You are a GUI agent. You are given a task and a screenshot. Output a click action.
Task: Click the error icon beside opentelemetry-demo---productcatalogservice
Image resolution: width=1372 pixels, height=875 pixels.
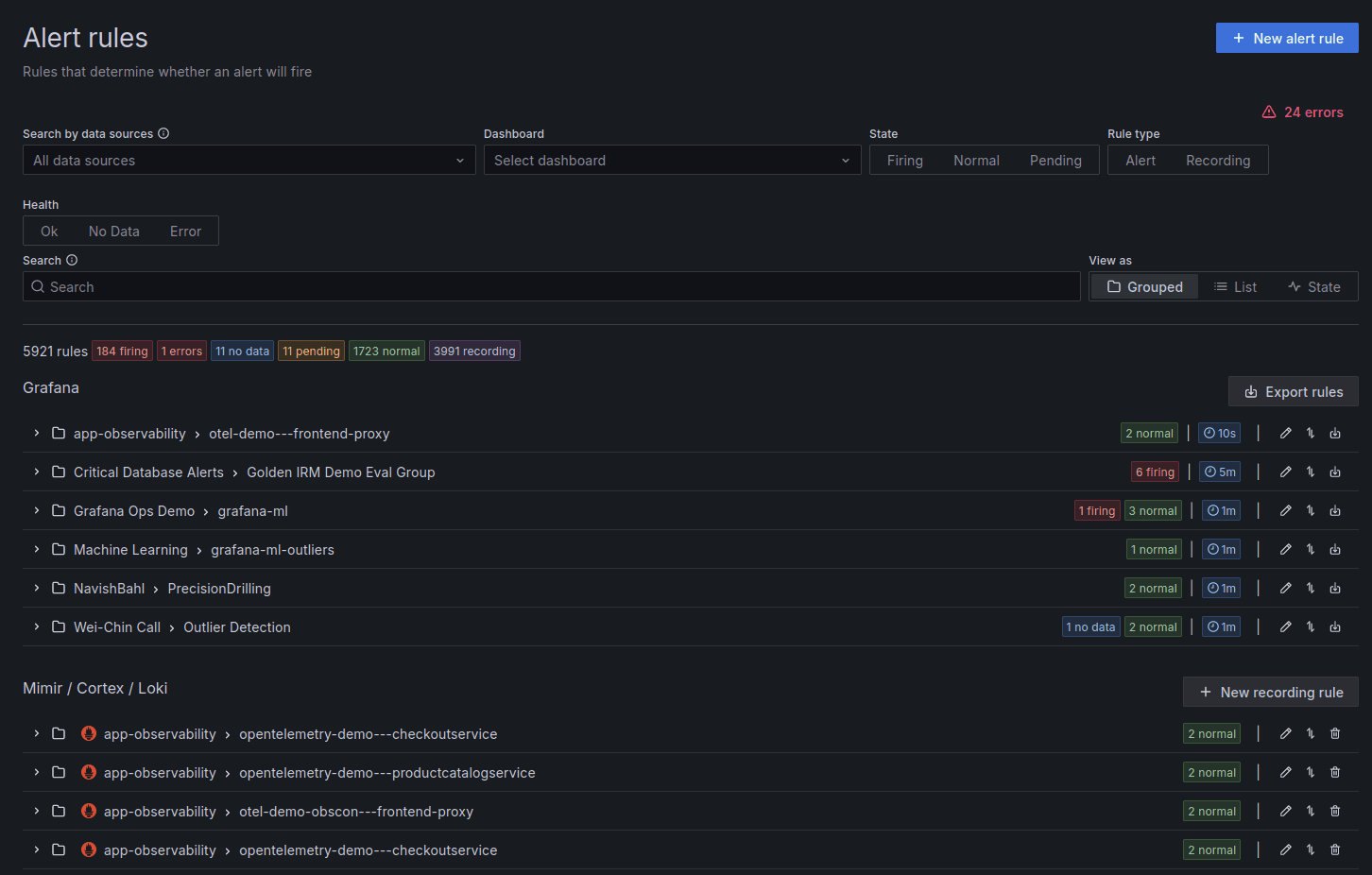pyautogui.click(x=88, y=772)
